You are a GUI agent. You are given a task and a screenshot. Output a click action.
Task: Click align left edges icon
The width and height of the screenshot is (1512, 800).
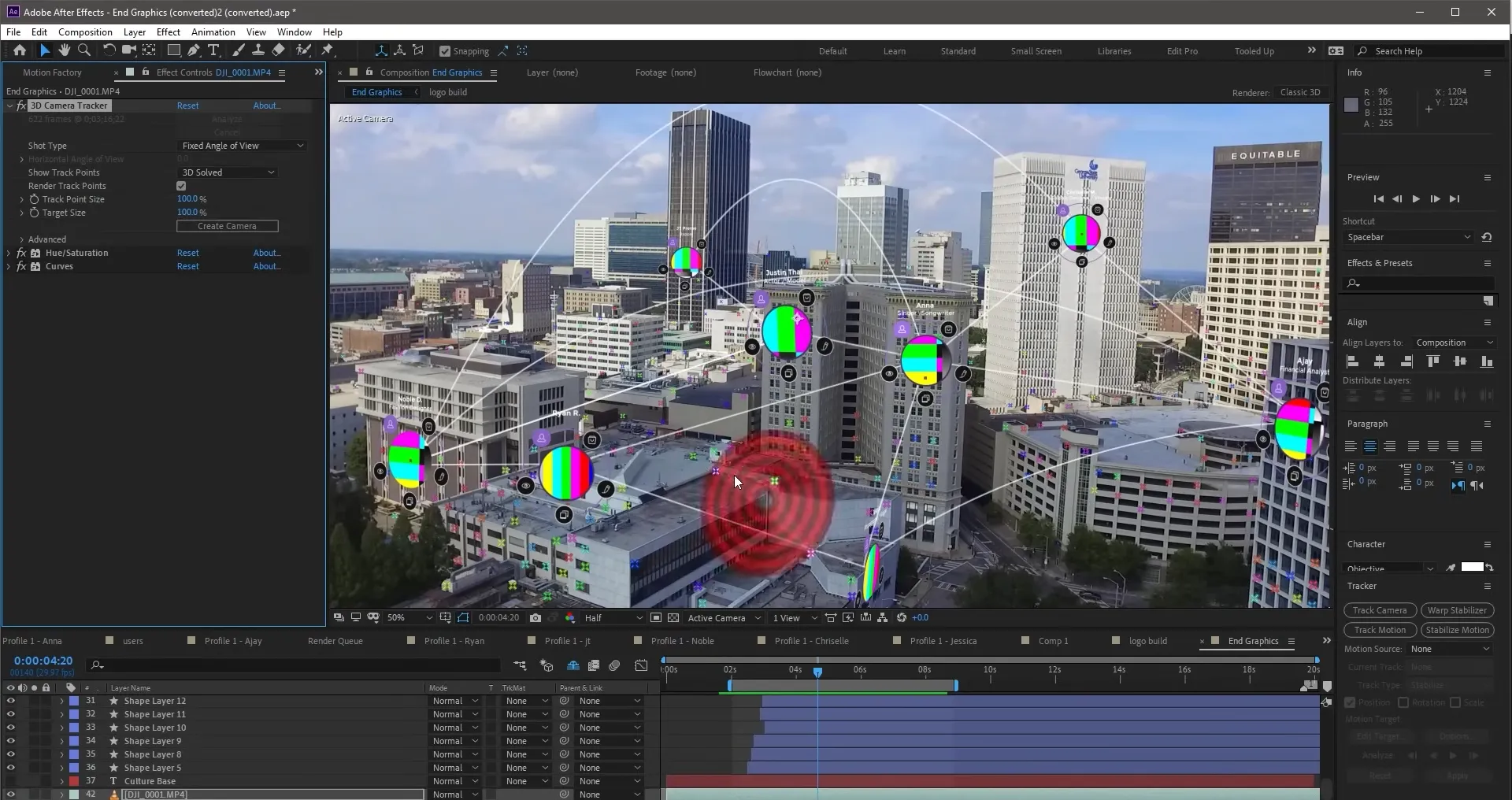coord(1353,361)
